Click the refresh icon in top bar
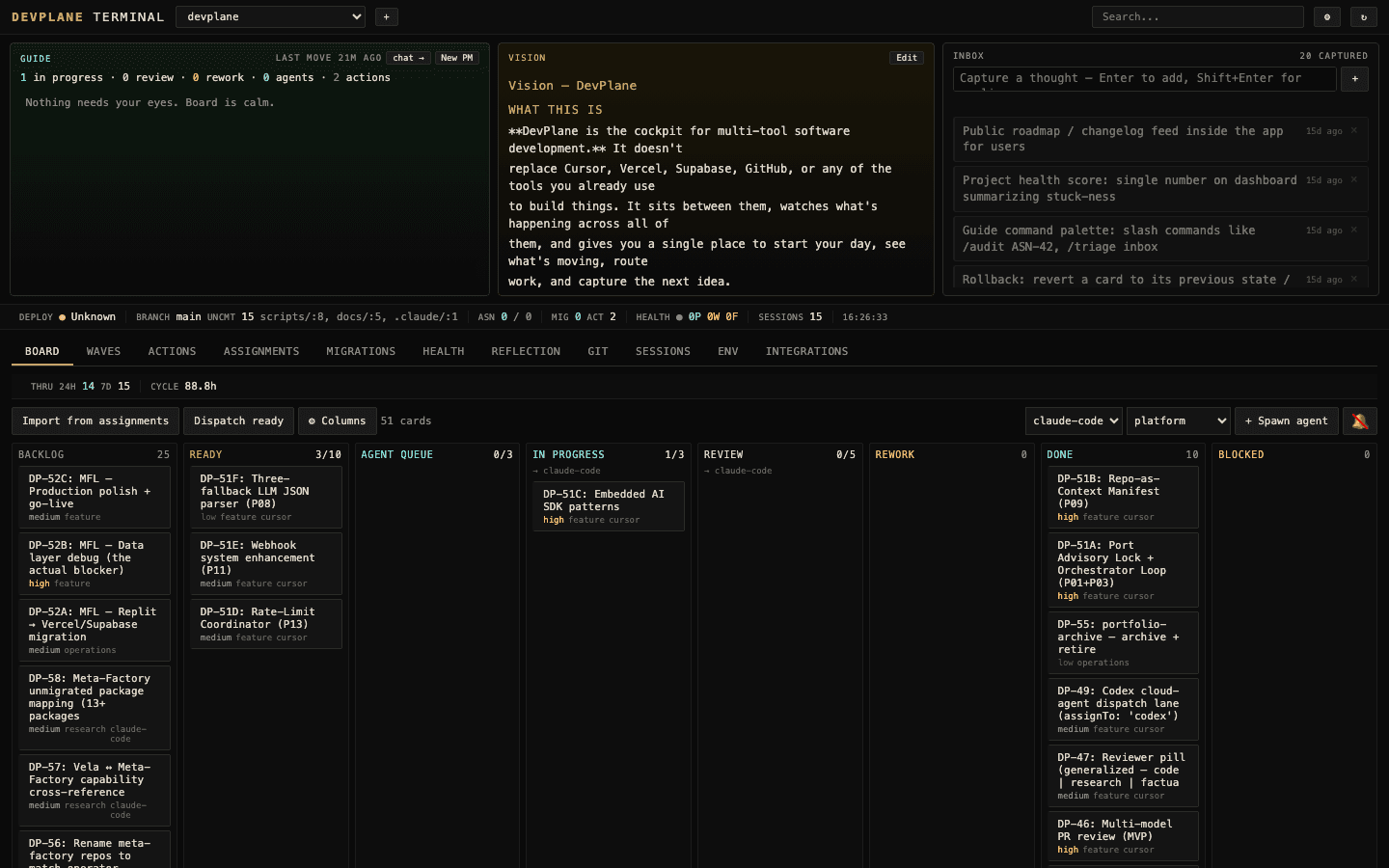Screen dimensions: 1389x868 1364,16
